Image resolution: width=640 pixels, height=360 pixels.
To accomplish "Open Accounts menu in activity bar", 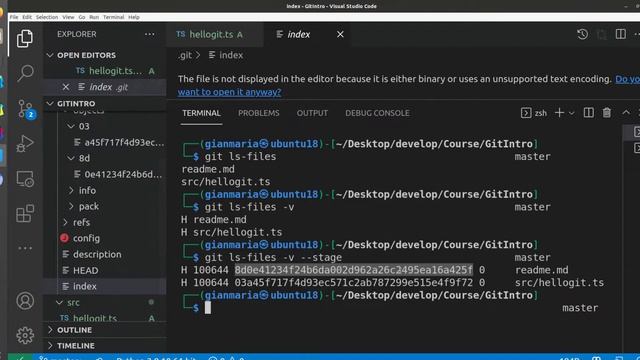I will tap(25, 301).
